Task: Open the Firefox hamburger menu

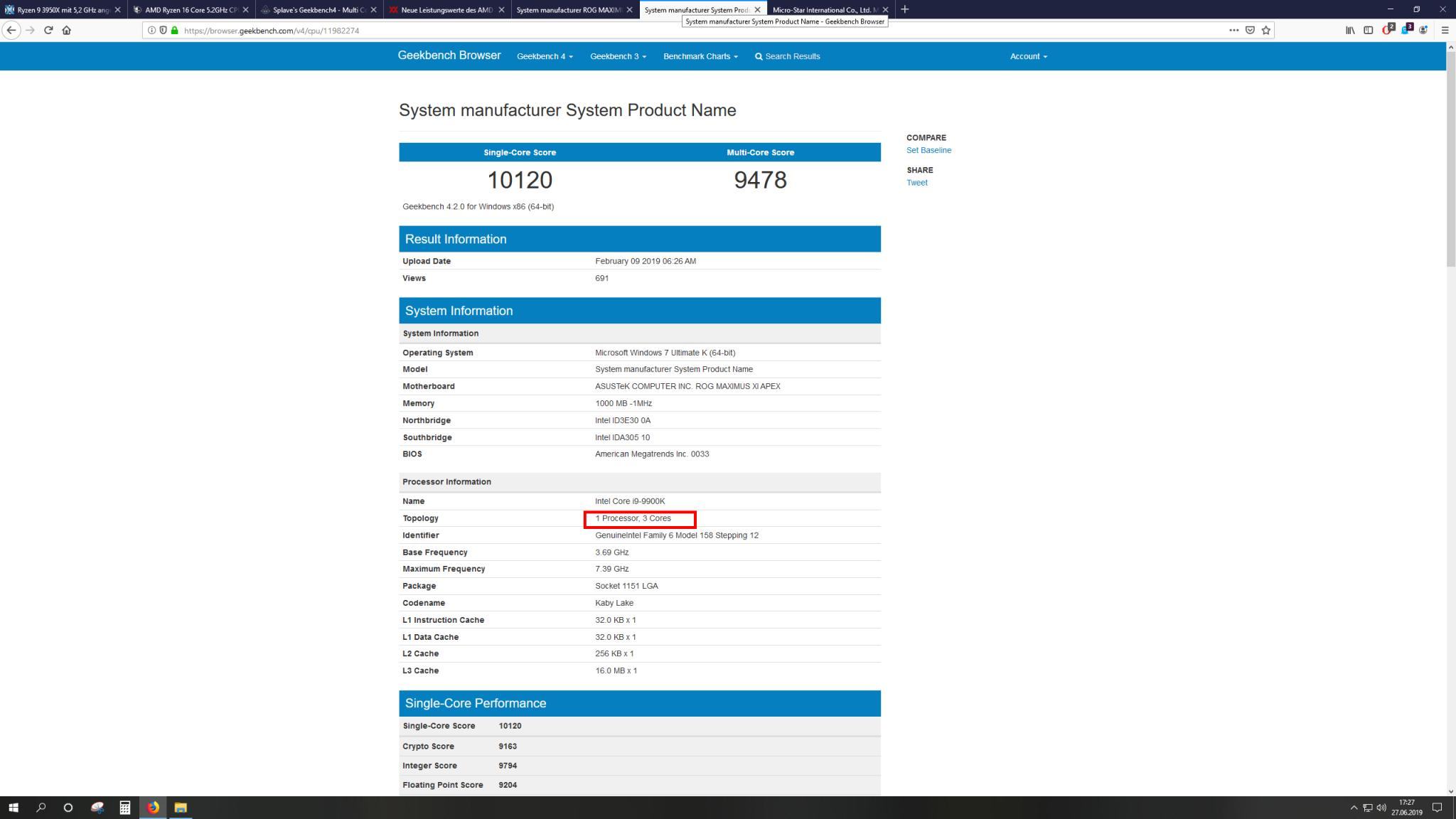Action: pos(1445,31)
